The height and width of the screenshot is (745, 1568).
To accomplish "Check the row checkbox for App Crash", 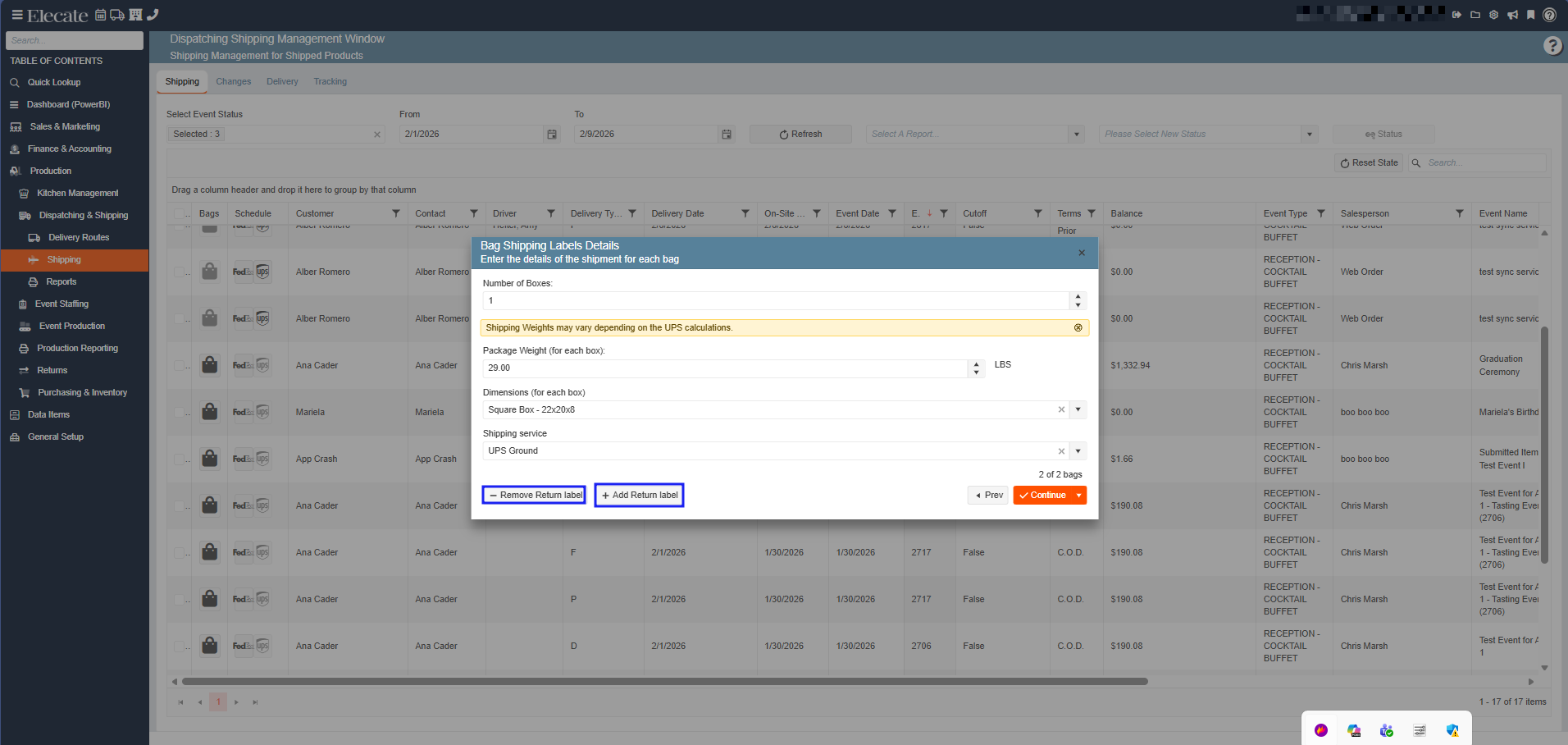I will tap(180, 459).
